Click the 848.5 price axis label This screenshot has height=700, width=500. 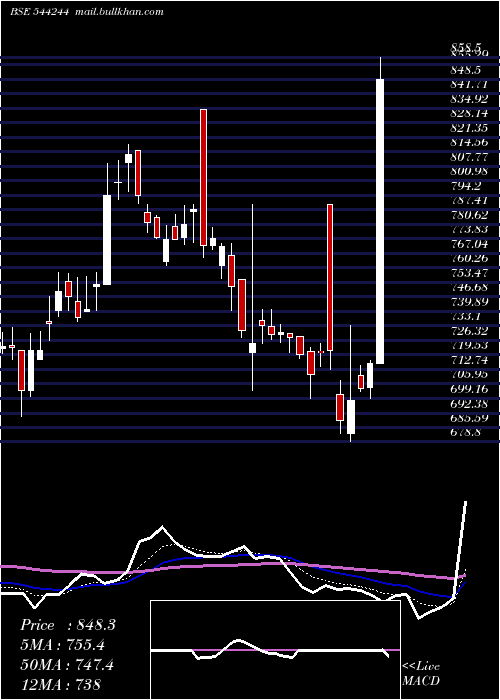(466, 70)
